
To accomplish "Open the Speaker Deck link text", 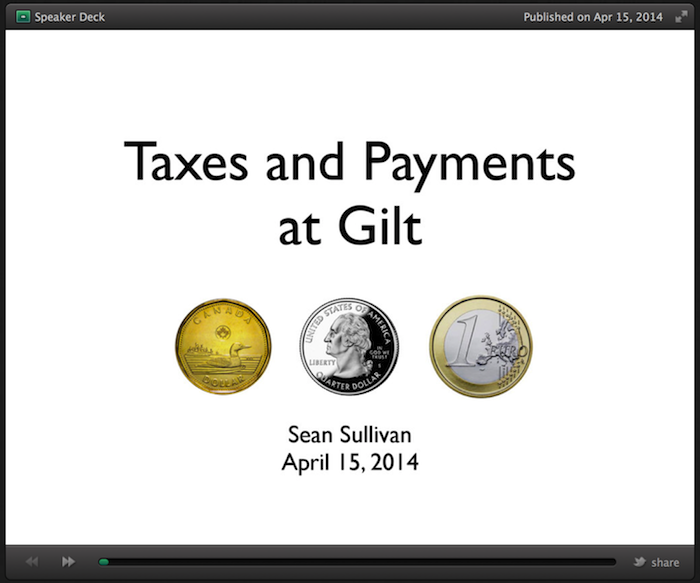I will [70, 17].
